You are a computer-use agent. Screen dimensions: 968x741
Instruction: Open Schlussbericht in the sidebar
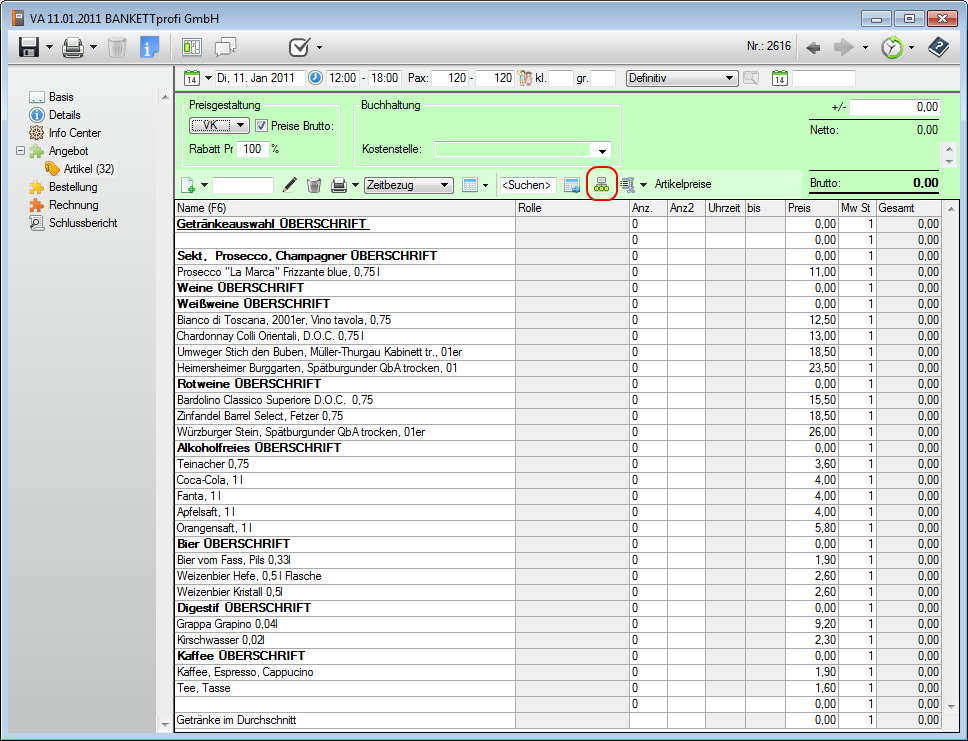[82, 223]
